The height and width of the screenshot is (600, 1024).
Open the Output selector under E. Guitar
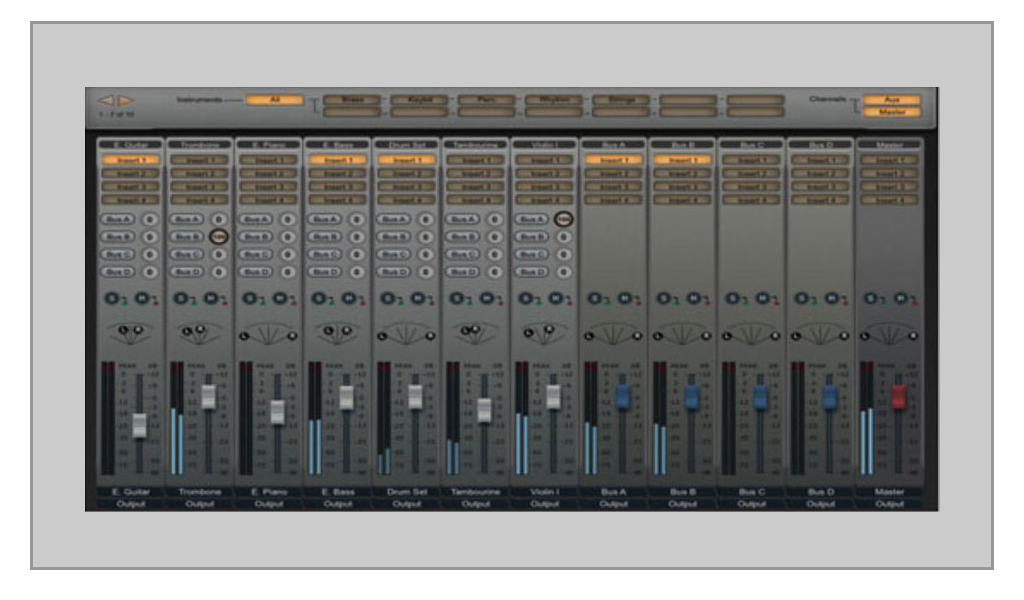click(x=130, y=504)
